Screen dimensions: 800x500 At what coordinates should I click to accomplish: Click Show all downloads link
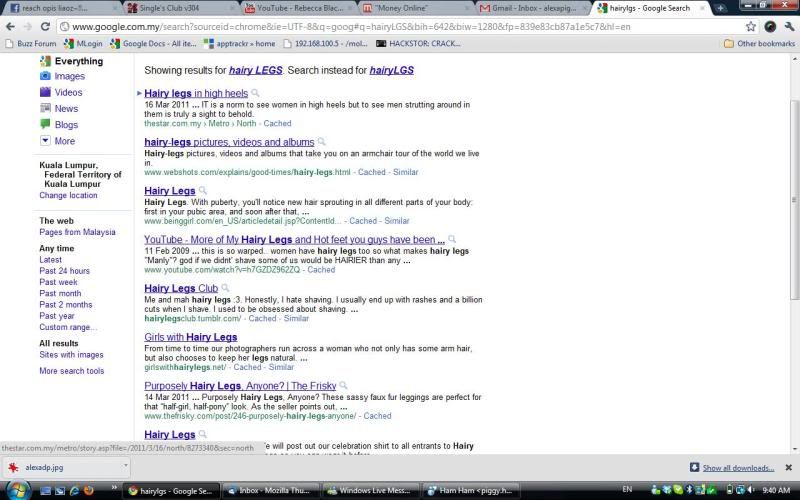(737, 468)
